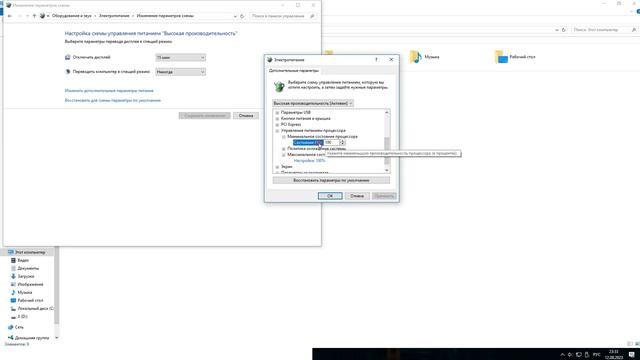Click the РУС language indicator on taskbar
The width and height of the screenshot is (640, 360).
(x=596, y=355)
